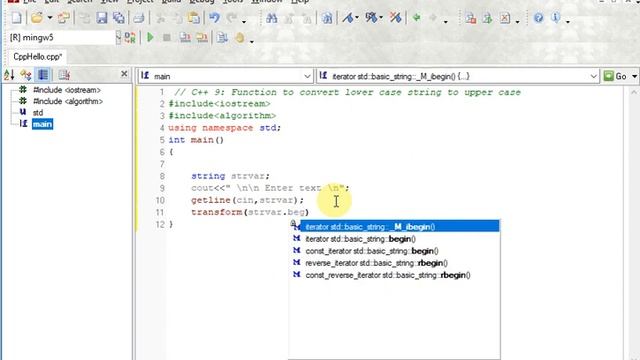The width and height of the screenshot is (640, 360).
Task: Click the comment on line 1
Action: (347, 92)
